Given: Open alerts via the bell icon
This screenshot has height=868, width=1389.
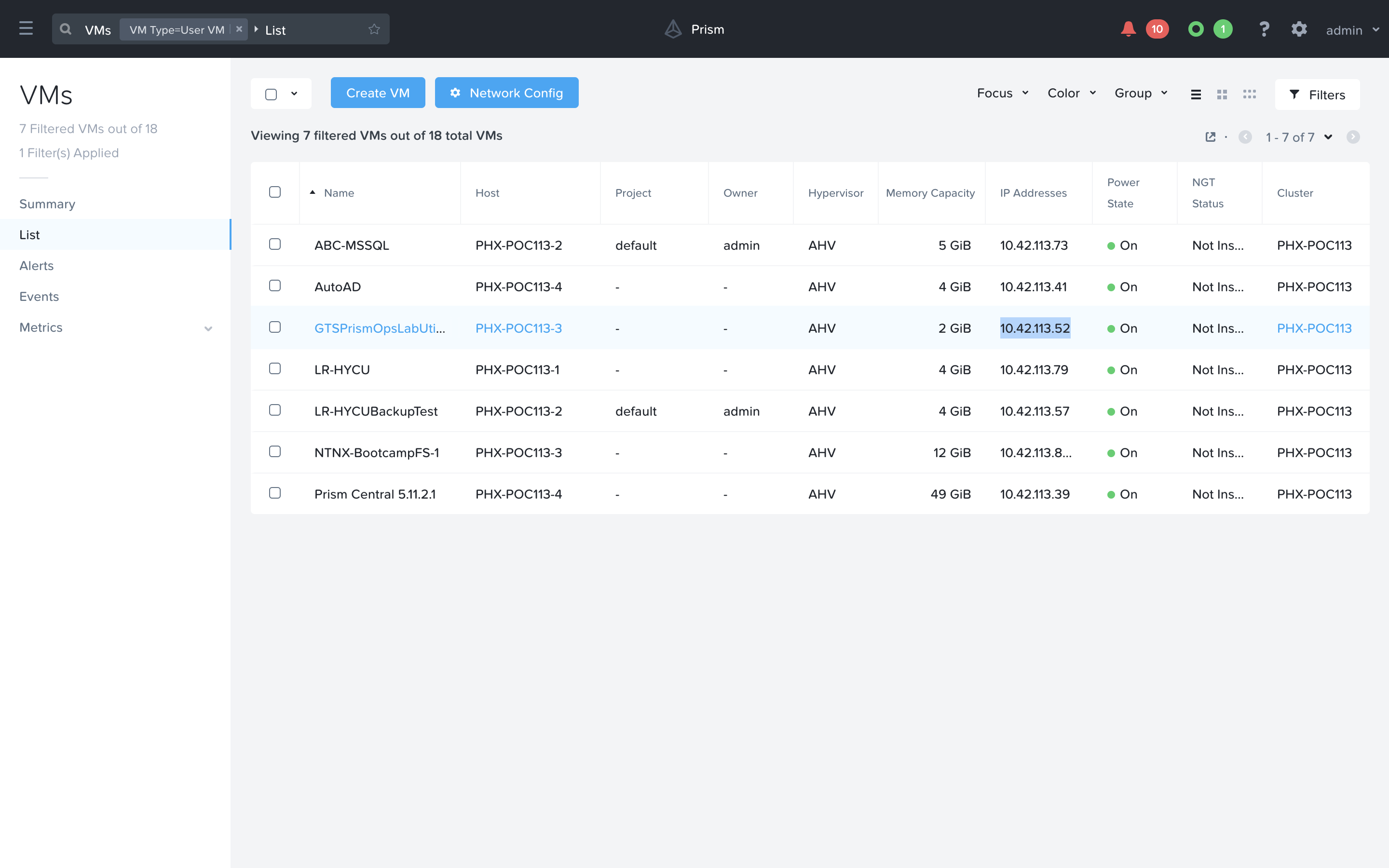Looking at the screenshot, I should (x=1128, y=29).
